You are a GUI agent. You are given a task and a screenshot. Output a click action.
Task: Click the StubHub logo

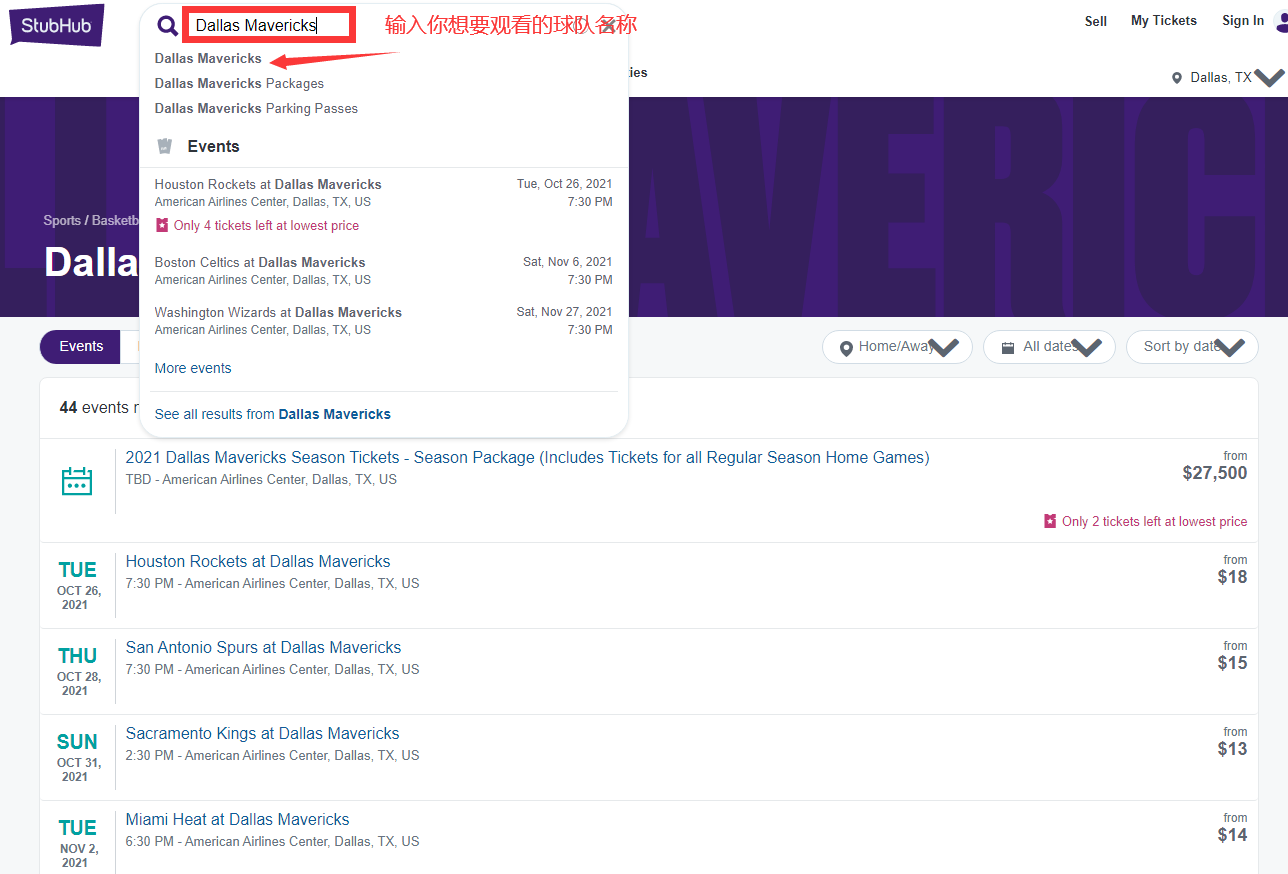pos(56,25)
